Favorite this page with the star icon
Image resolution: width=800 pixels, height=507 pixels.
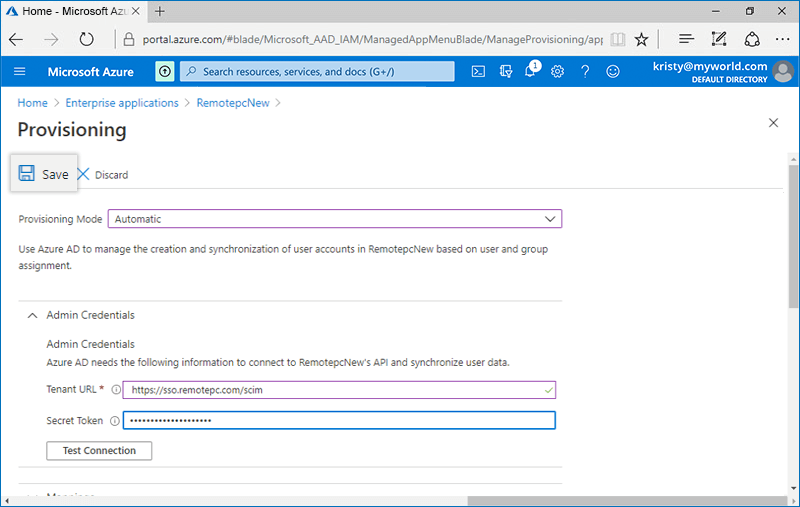pyautogui.click(x=642, y=39)
